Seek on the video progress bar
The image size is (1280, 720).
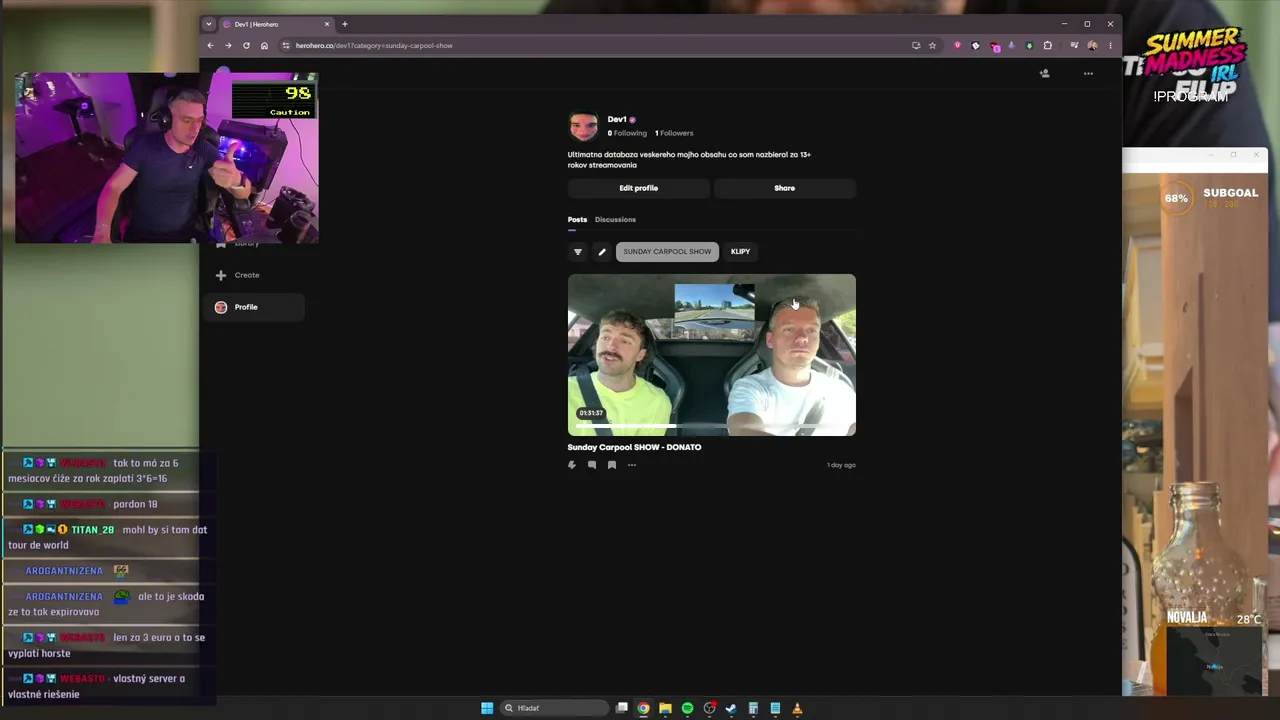(x=712, y=427)
